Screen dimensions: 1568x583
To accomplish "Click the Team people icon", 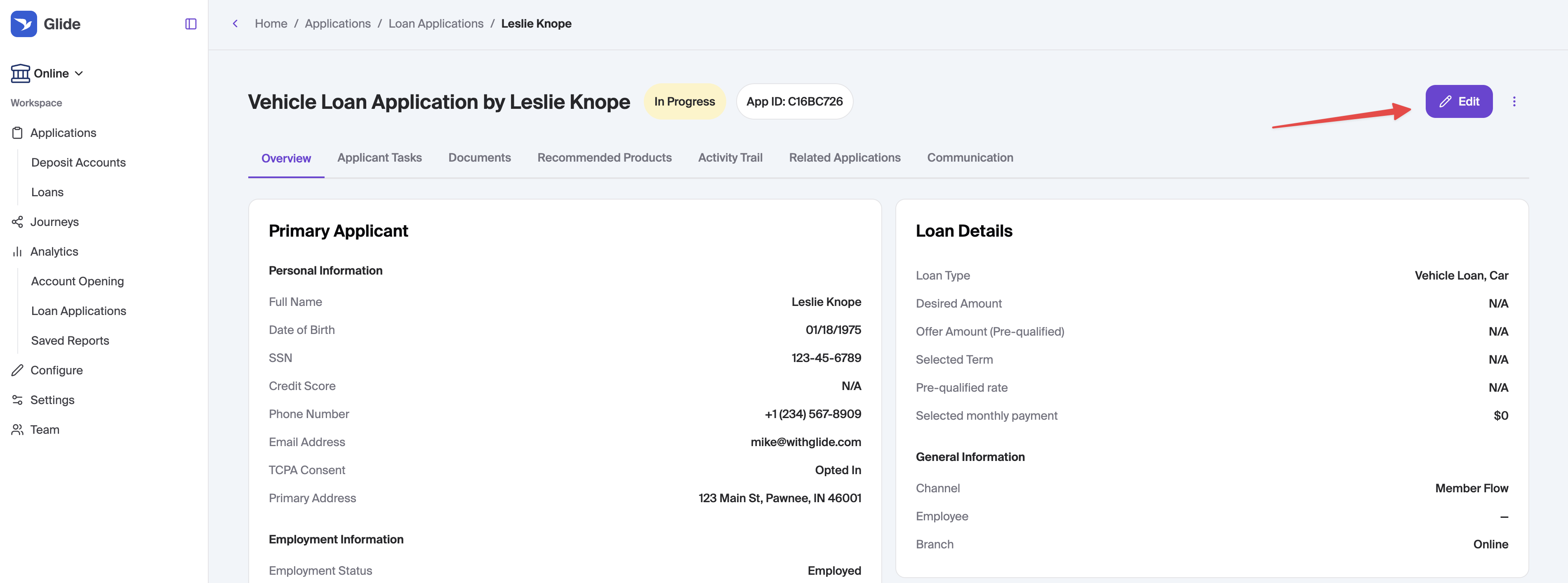I will tap(17, 430).
